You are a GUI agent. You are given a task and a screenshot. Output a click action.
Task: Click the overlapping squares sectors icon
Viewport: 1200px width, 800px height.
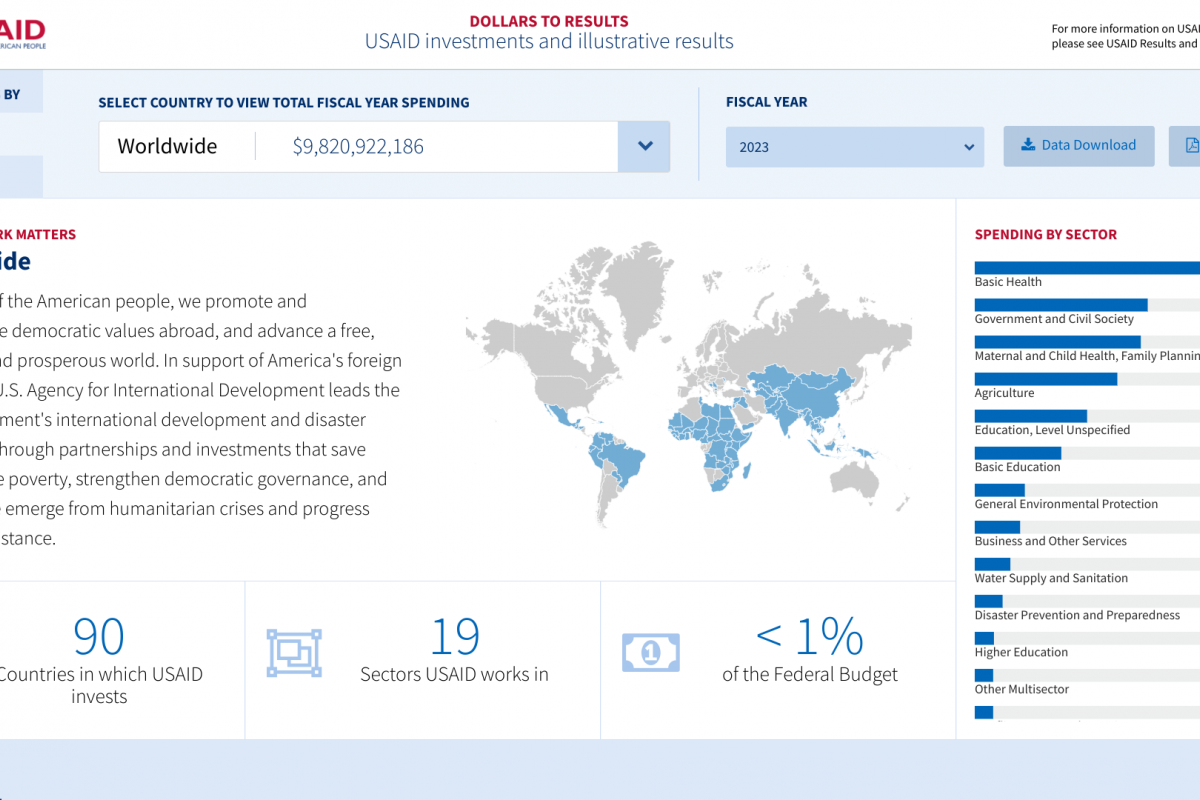click(x=294, y=653)
